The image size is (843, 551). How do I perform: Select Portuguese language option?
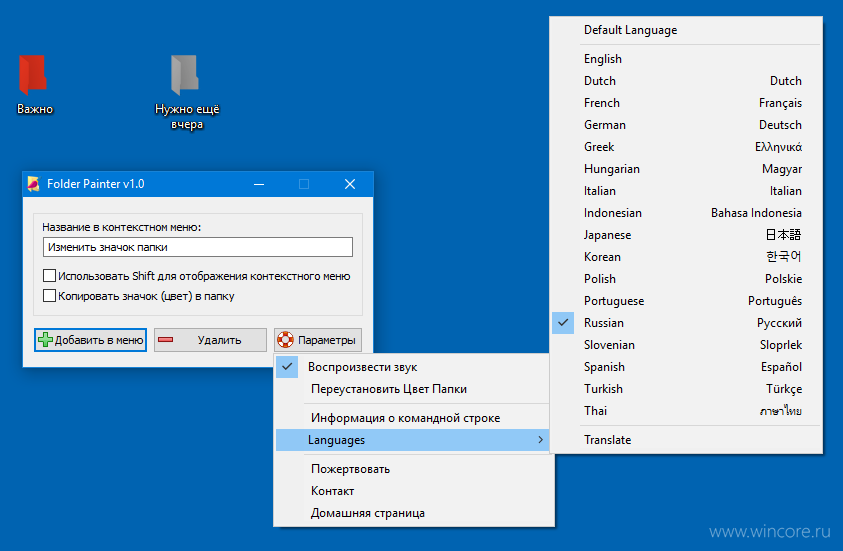coord(686,301)
